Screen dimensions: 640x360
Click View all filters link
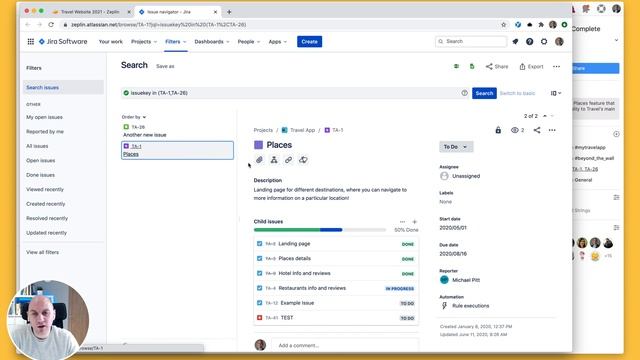coord(42,252)
